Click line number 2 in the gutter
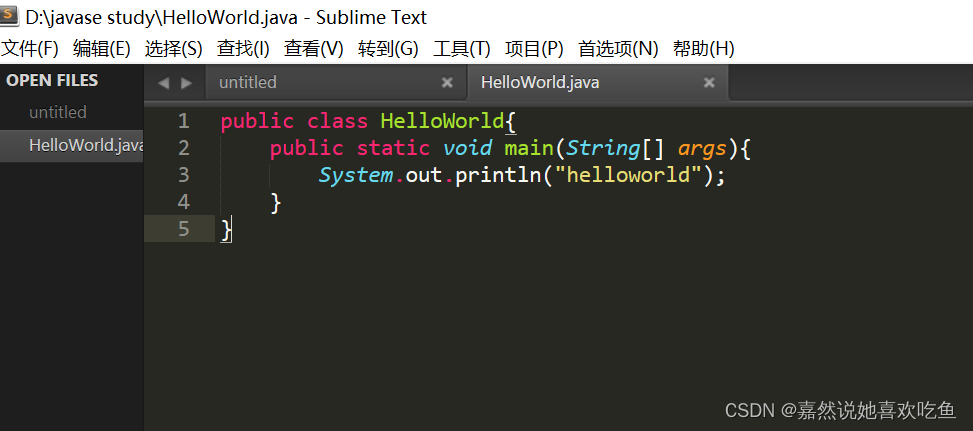The width and height of the screenshot is (973, 431). 183,148
